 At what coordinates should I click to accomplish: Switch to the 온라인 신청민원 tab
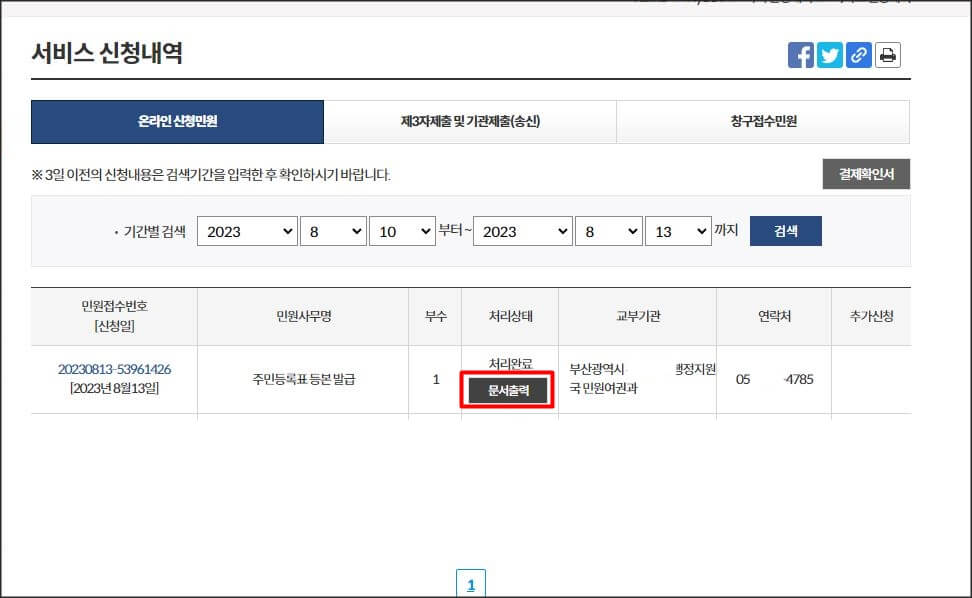click(x=178, y=121)
